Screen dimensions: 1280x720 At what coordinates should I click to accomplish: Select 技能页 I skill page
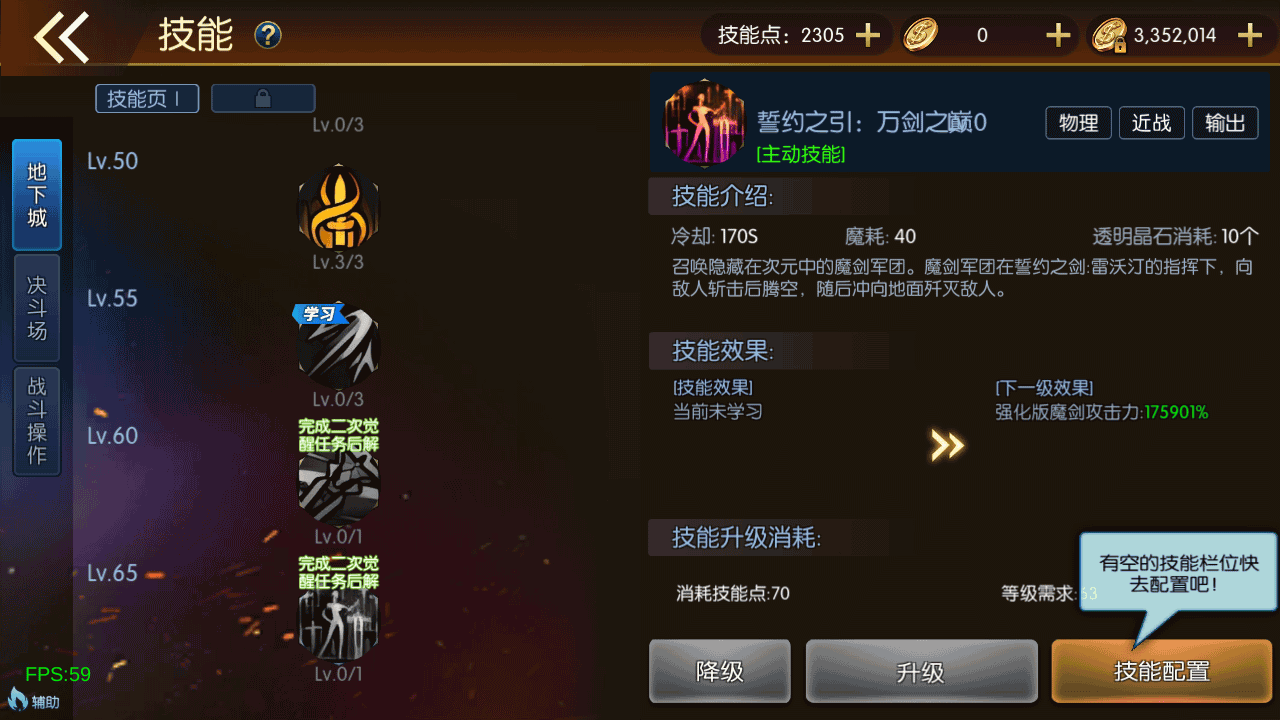[x=147, y=98]
